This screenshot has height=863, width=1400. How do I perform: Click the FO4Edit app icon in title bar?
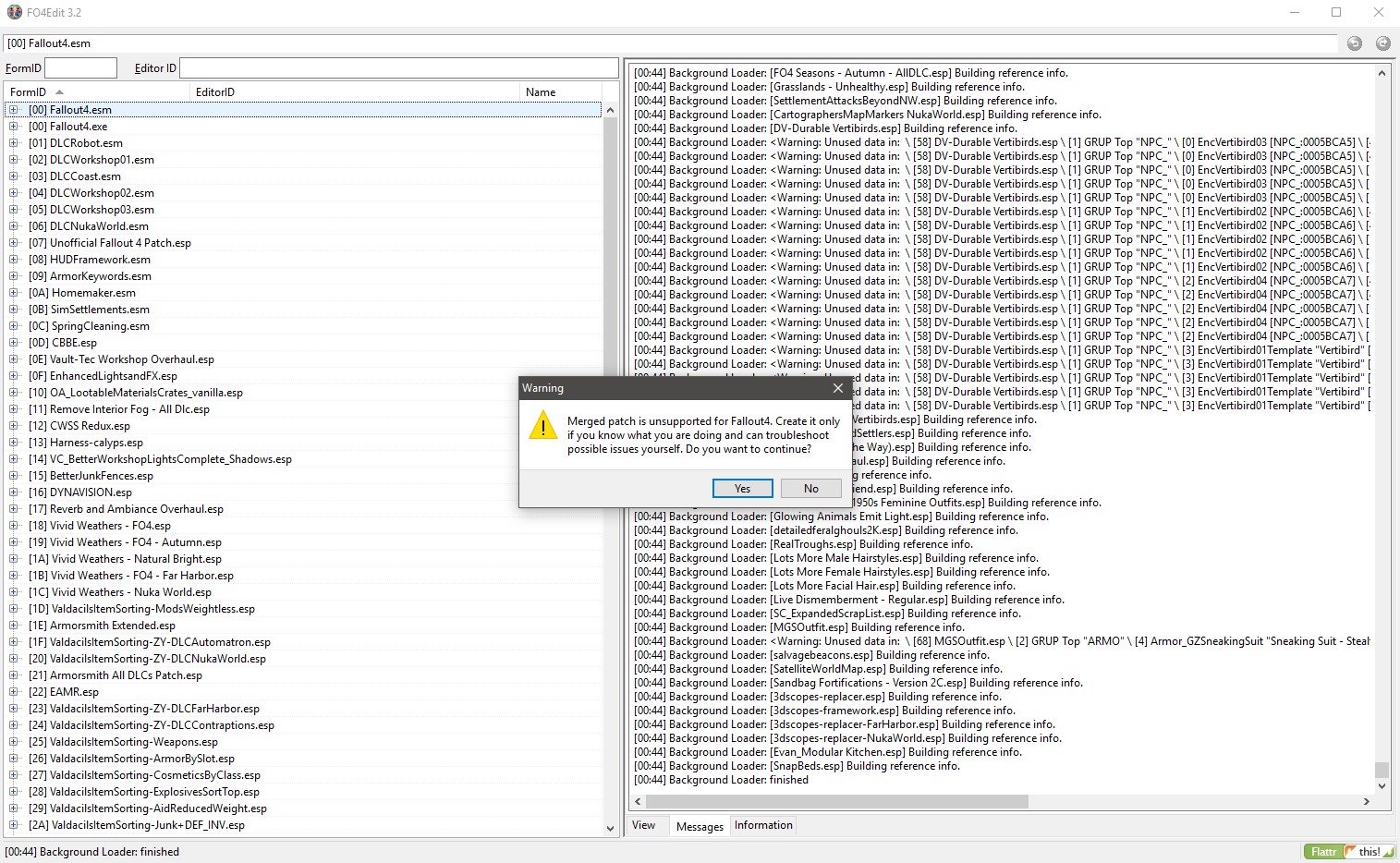[14, 12]
